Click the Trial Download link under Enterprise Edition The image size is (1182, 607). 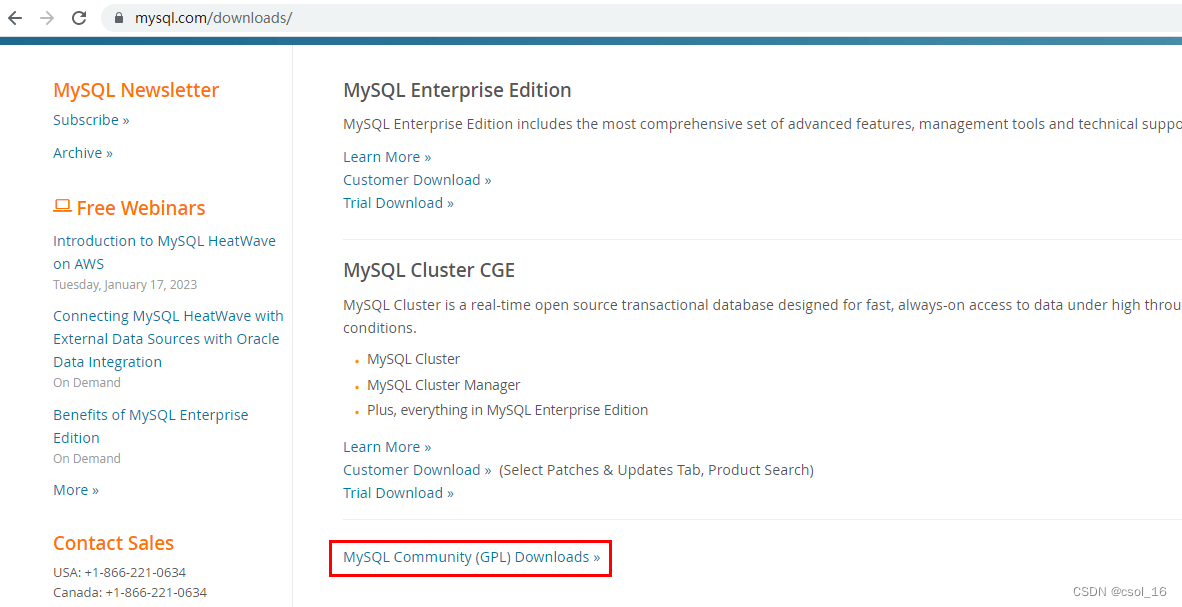click(x=398, y=202)
